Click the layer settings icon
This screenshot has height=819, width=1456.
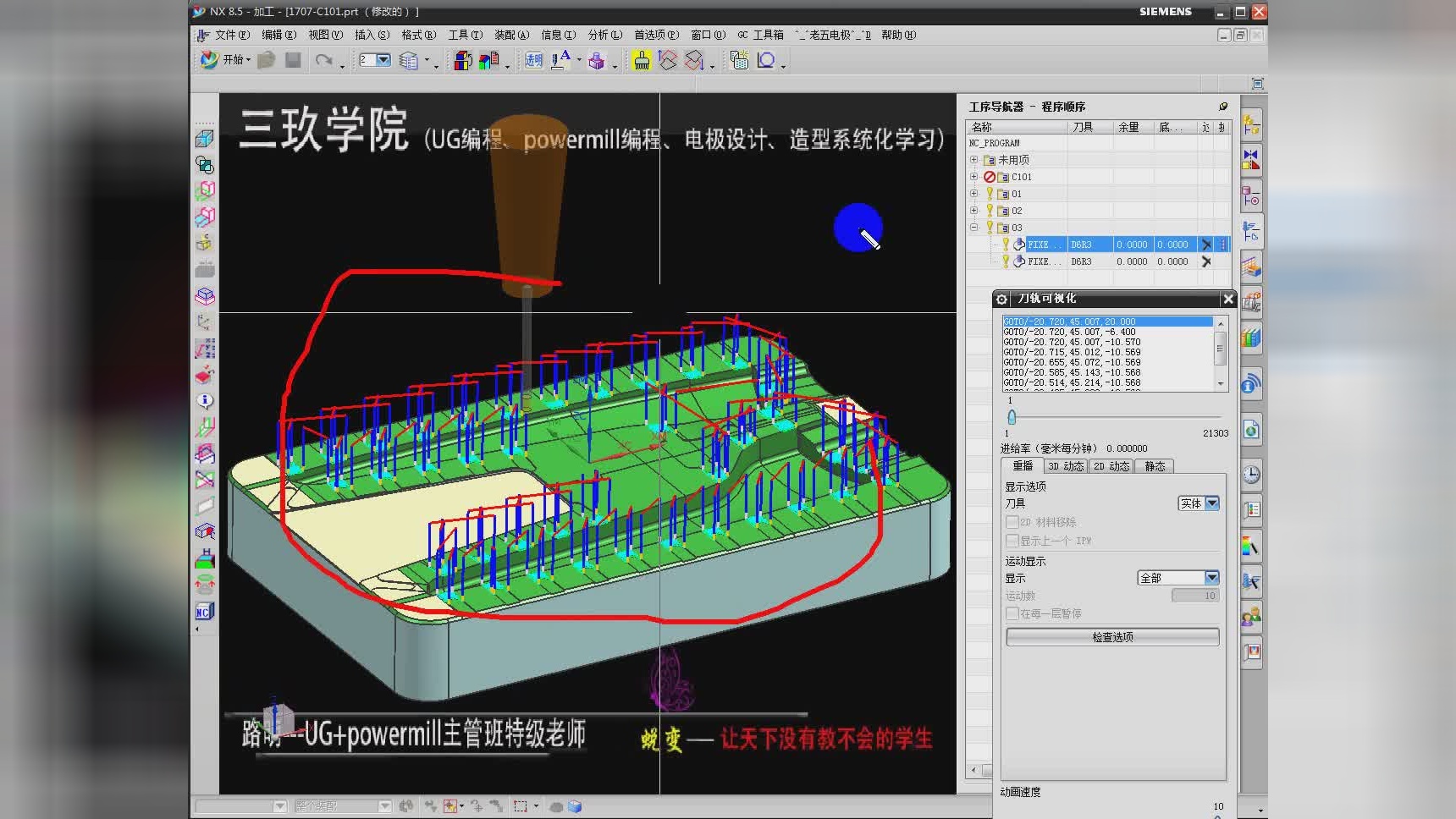(409, 61)
